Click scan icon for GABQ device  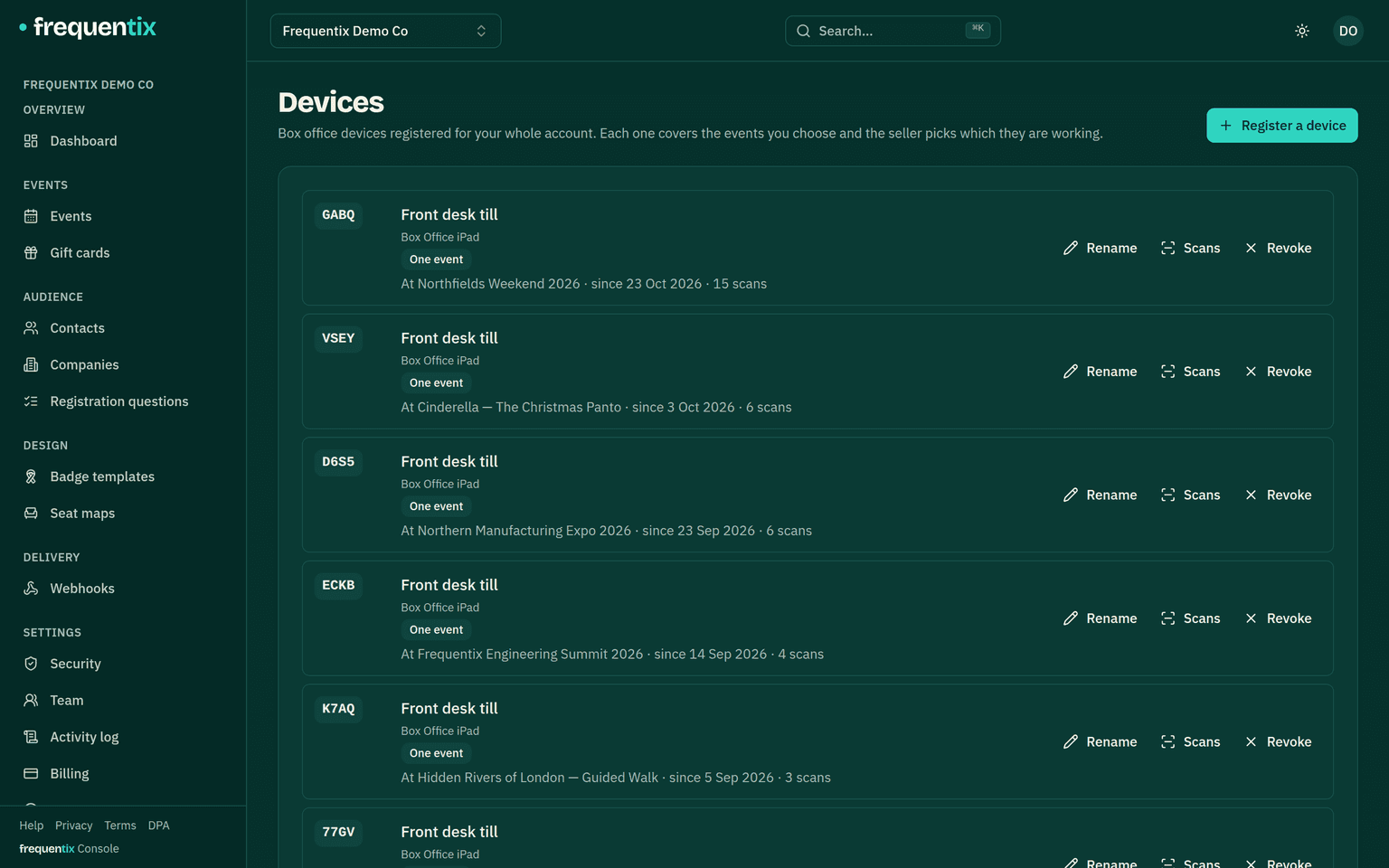point(1168,248)
